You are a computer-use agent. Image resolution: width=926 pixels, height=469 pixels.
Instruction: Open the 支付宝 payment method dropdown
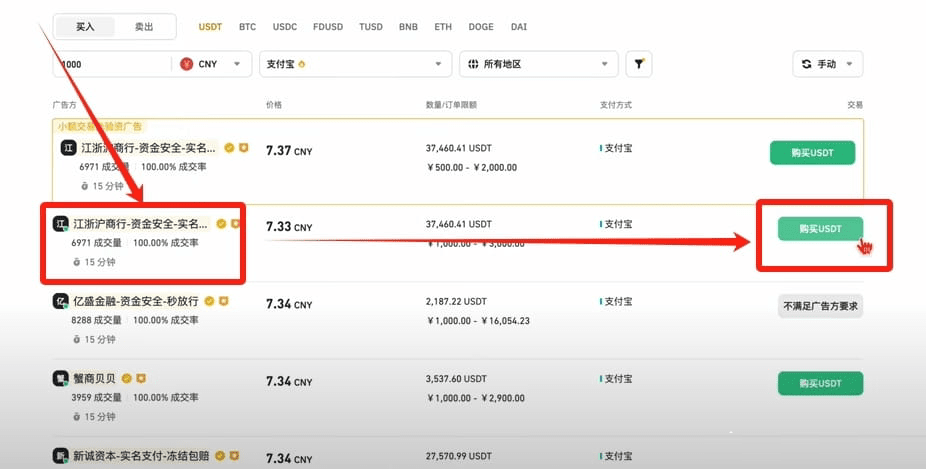click(355, 64)
